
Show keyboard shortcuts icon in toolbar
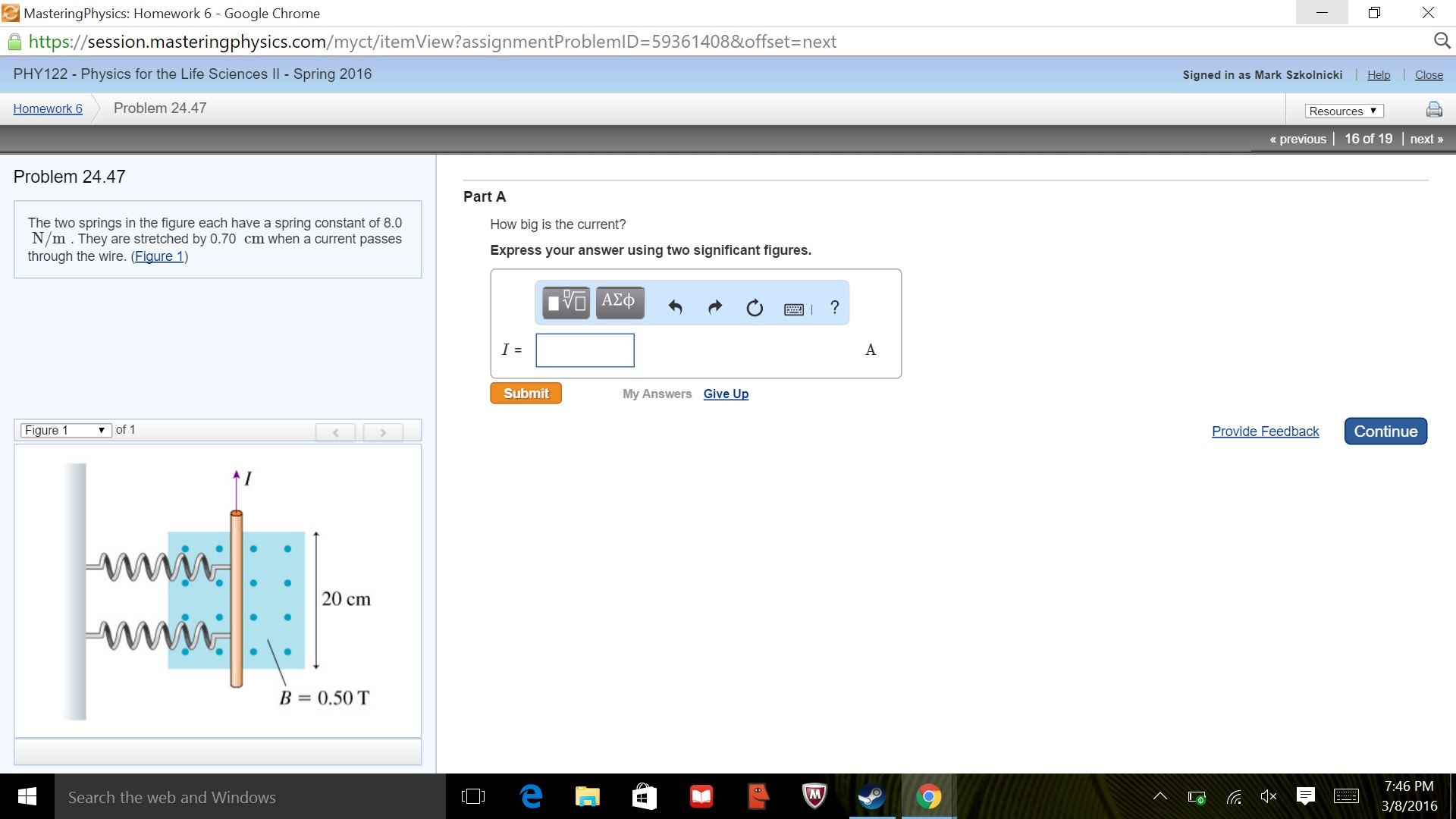click(x=795, y=309)
